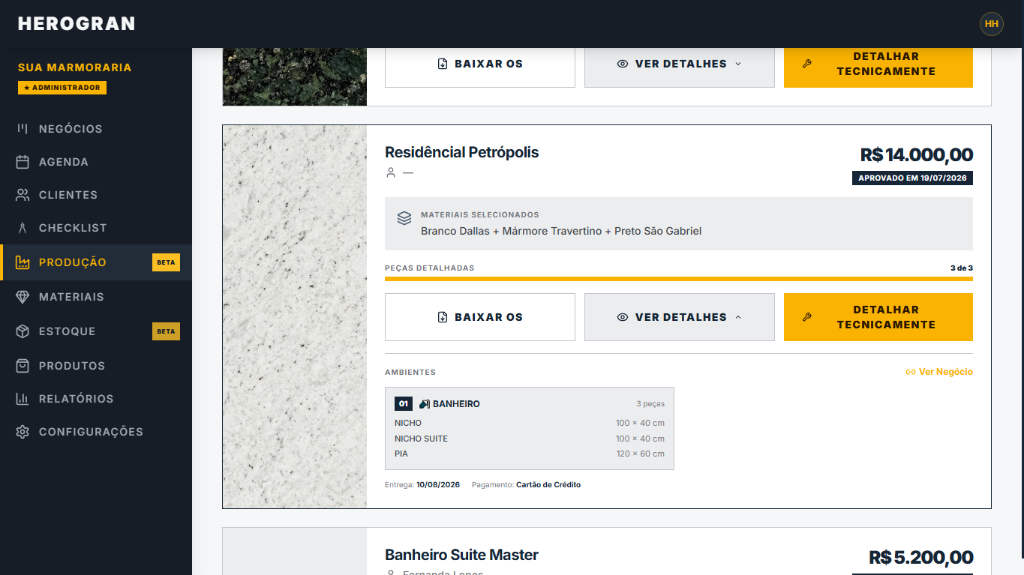
Task: Follow the Ver Negócio link
Action: 939,372
